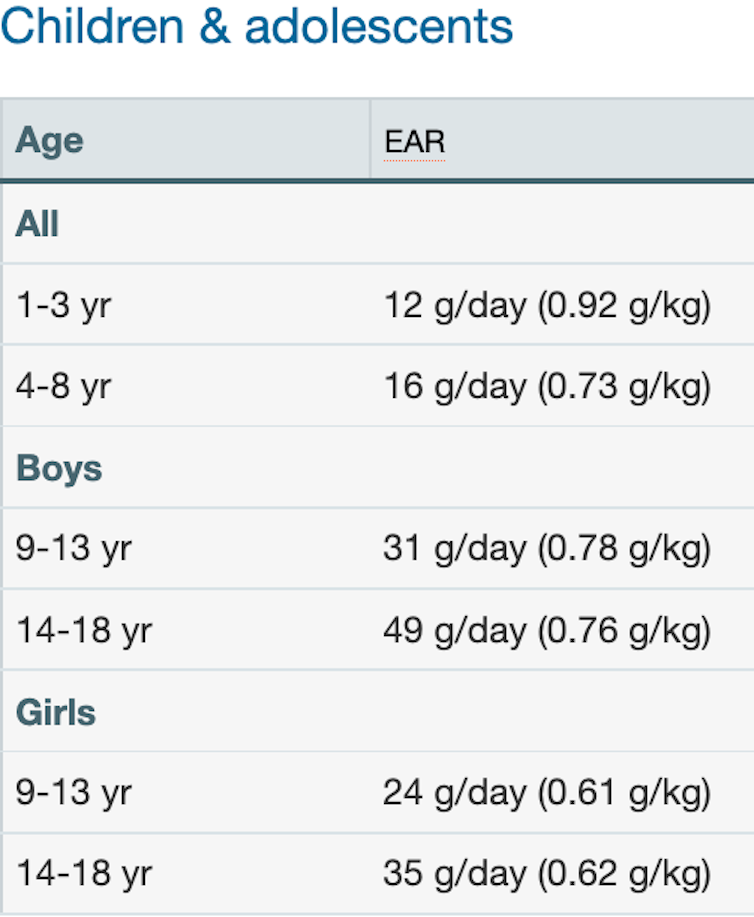
Task: Select the 'Boys' group row
Action: click(59, 468)
